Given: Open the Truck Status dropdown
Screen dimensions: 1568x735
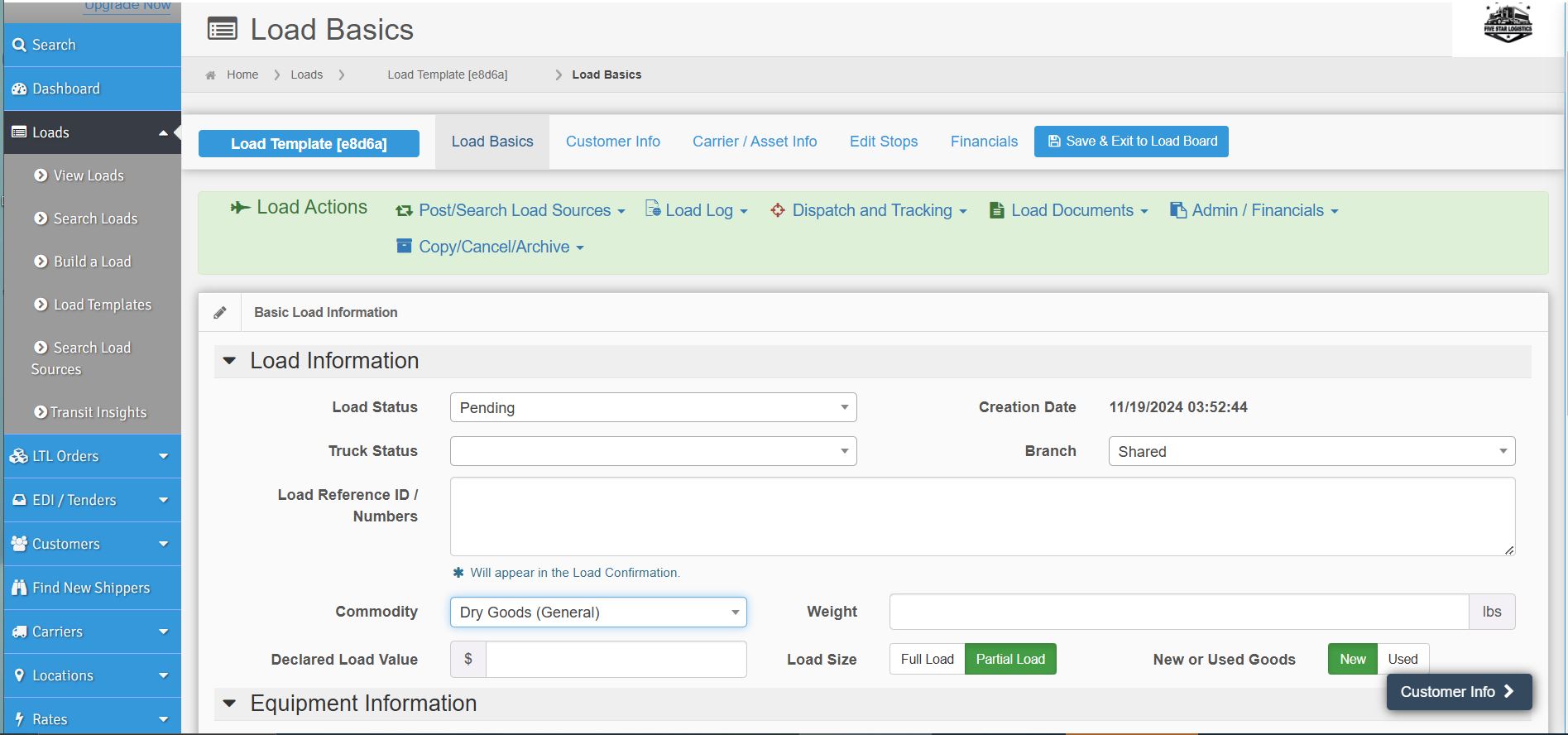Looking at the screenshot, I should point(654,451).
